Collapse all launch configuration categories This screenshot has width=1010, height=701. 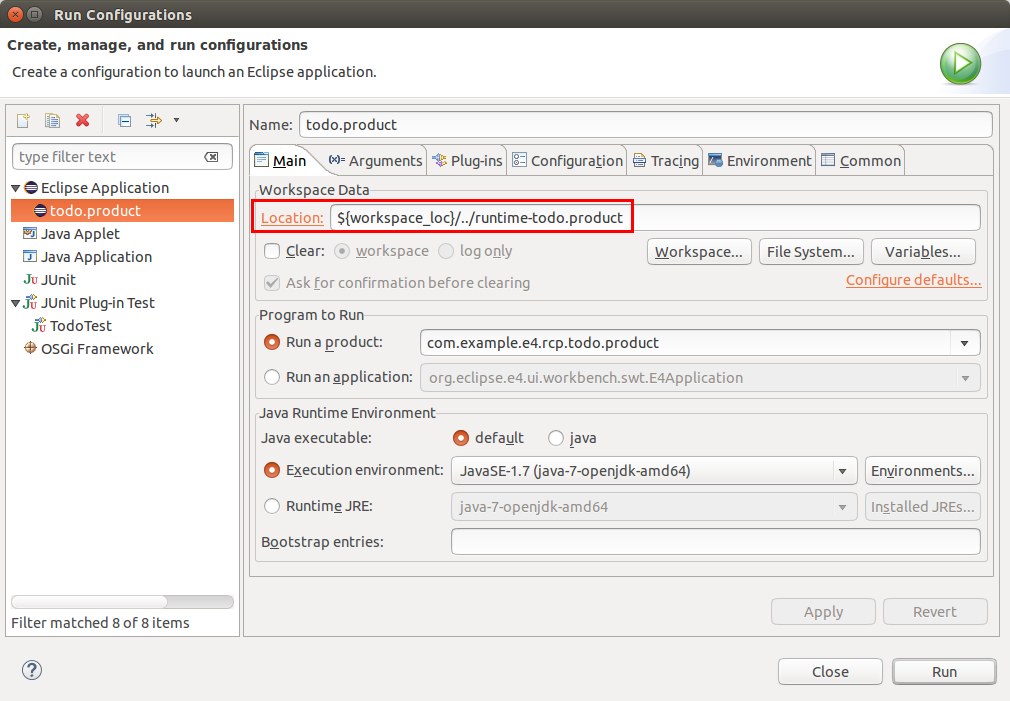[x=124, y=120]
